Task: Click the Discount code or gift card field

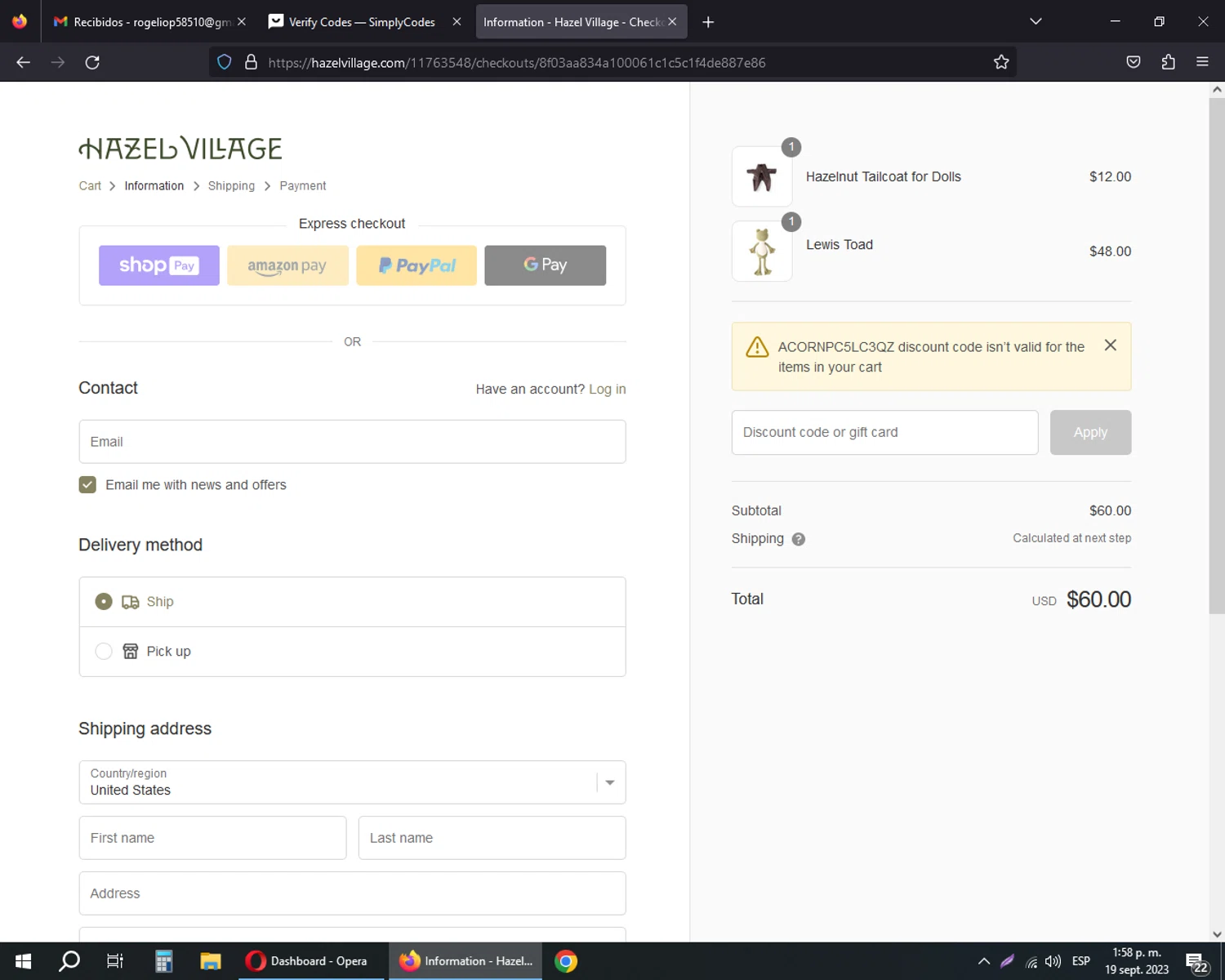Action: 885,433
